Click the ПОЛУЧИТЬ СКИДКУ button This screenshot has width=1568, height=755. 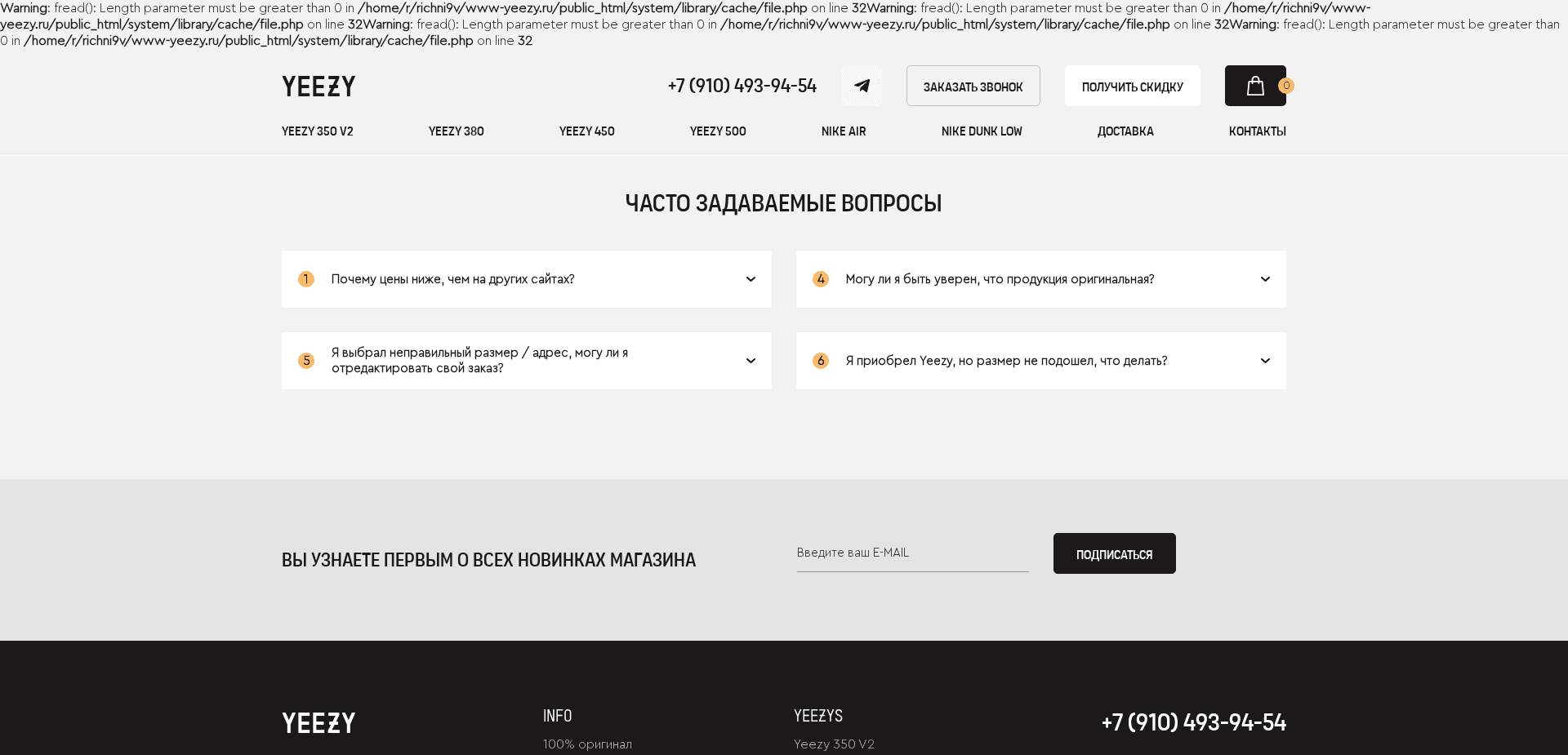(1132, 85)
